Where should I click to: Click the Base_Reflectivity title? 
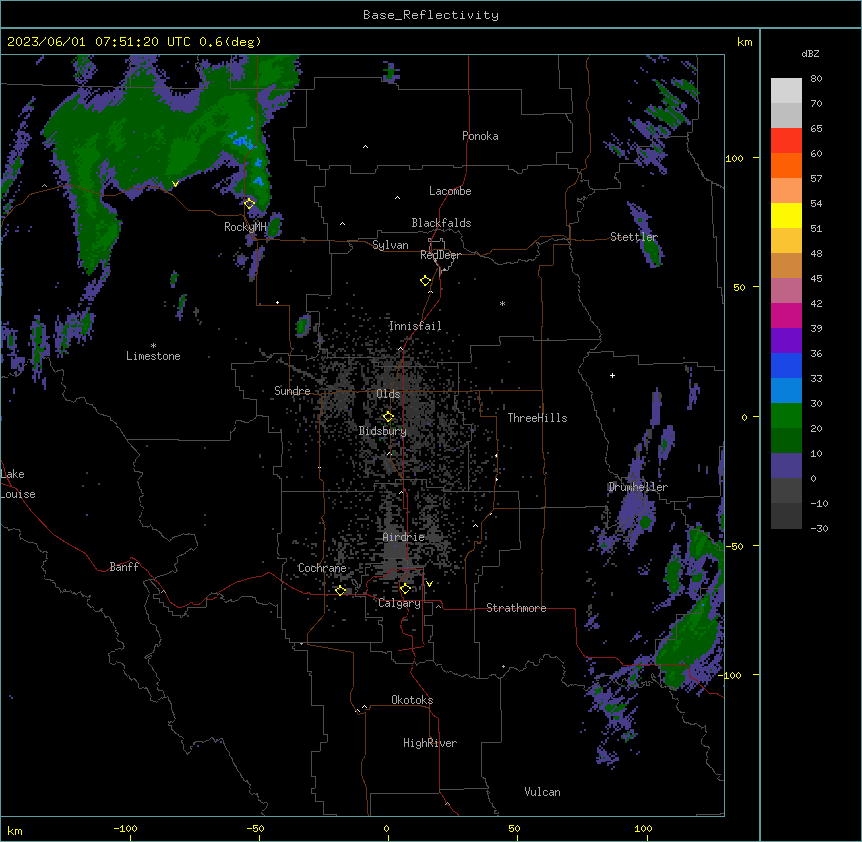pos(431,15)
